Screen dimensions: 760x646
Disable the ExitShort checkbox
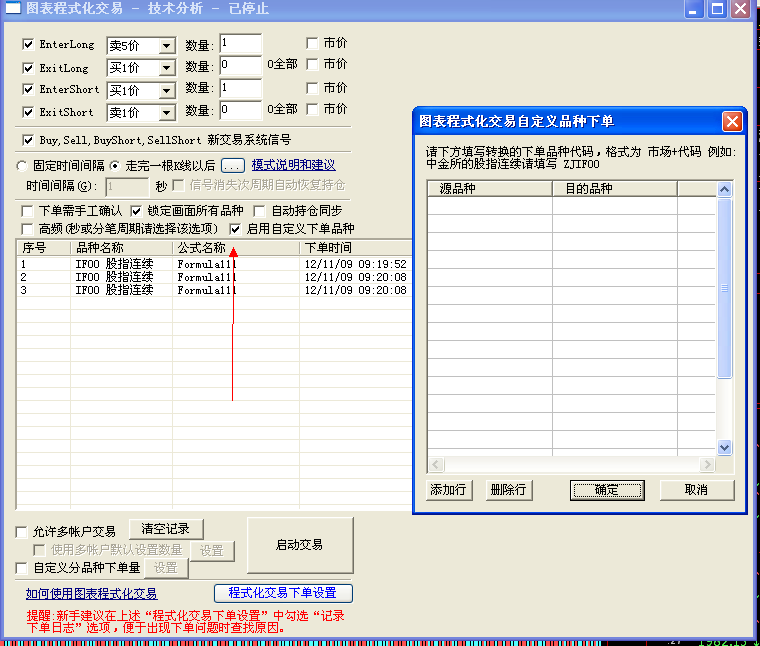[x=28, y=112]
